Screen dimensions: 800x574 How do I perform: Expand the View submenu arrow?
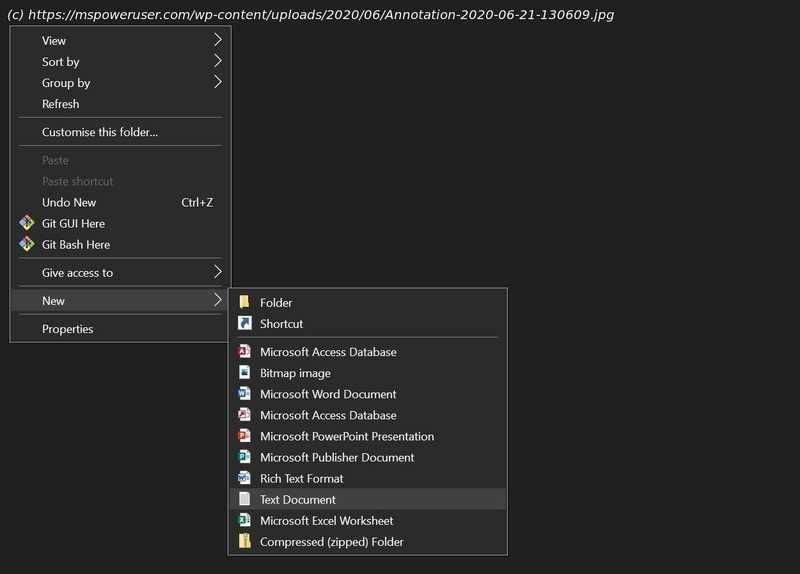[218, 40]
